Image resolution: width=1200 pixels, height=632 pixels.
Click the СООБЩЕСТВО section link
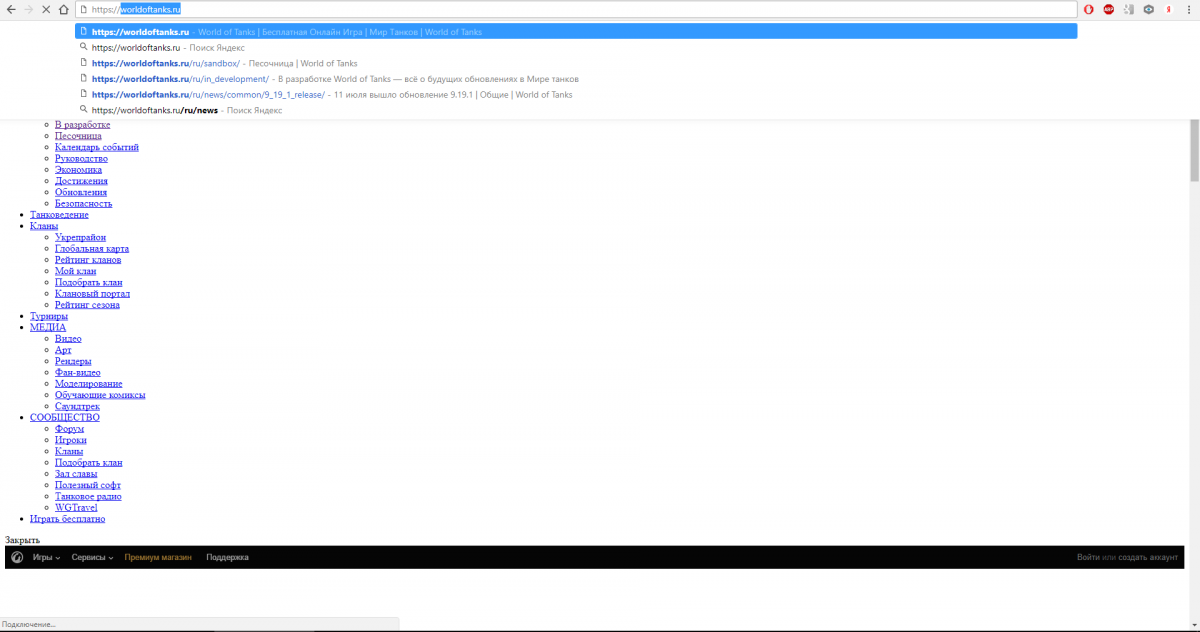[65, 417]
